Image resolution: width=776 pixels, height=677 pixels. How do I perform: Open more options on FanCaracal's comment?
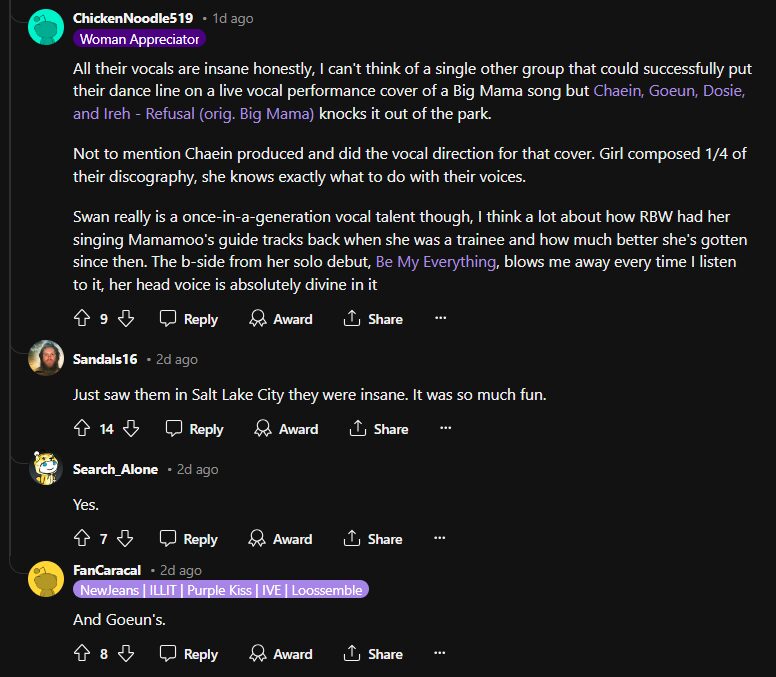tap(440, 654)
